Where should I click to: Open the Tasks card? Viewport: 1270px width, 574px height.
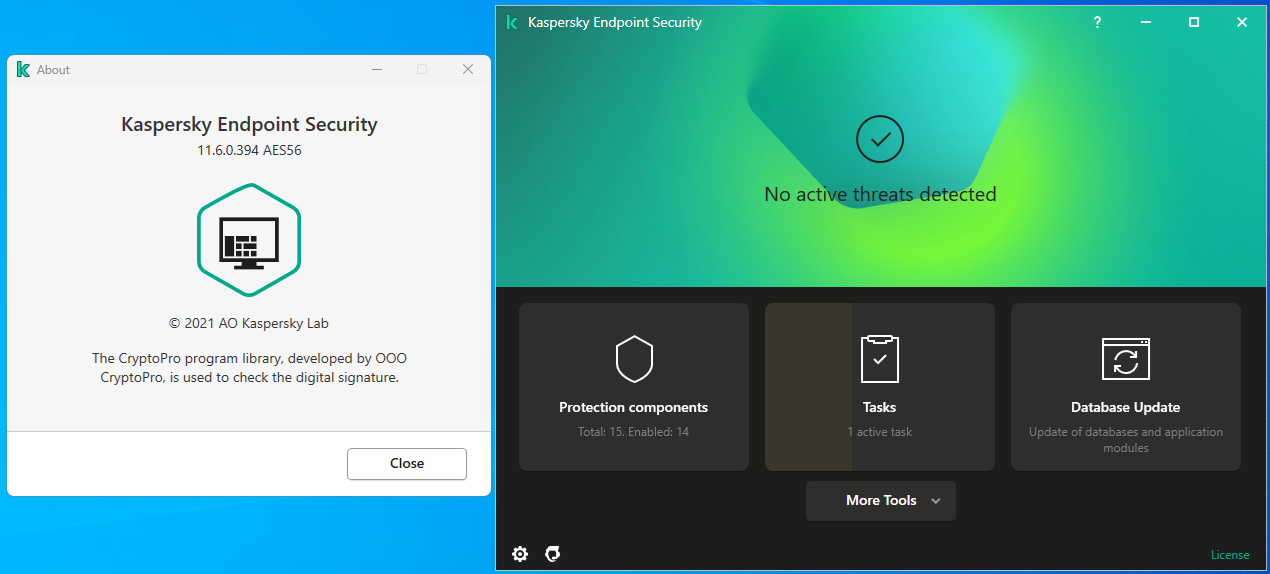point(880,387)
